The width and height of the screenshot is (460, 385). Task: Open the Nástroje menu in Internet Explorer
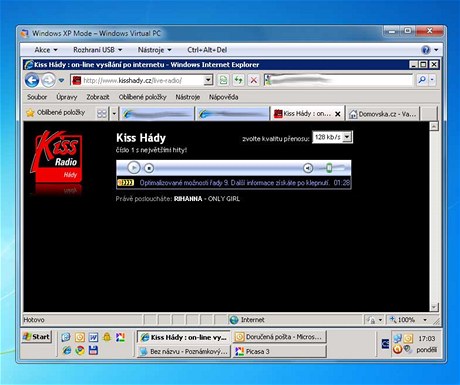point(188,97)
